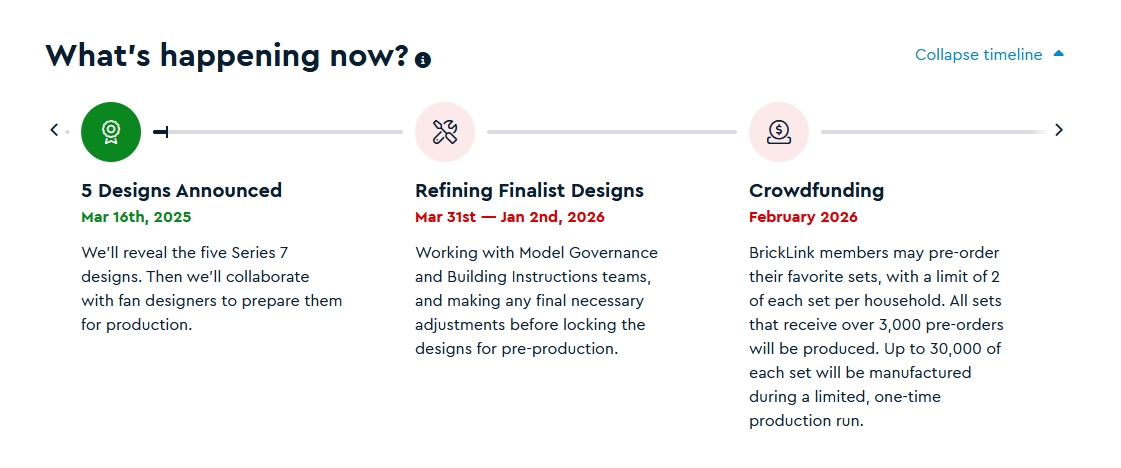The image size is (1121, 468).
Task: Click the Mar 31st — Jan 2nd, 2026 date
Action: [x=509, y=217]
